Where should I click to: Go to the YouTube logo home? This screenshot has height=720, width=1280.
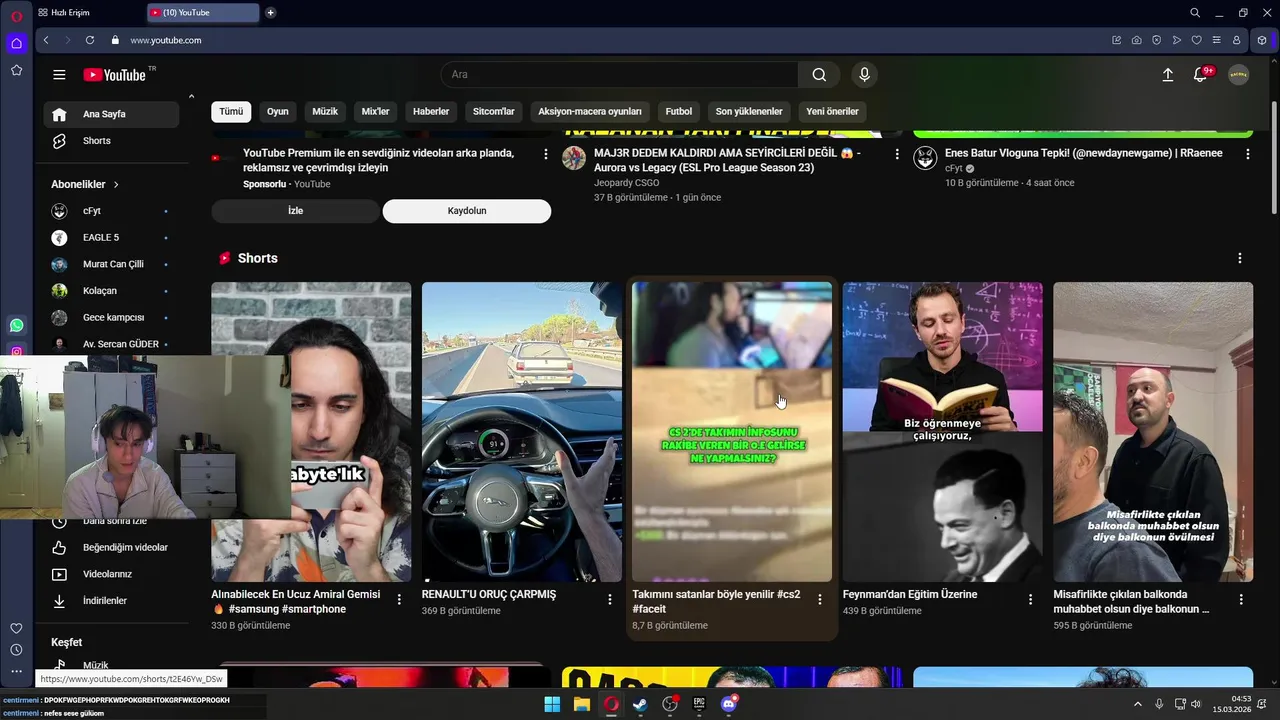coord(115,75)
